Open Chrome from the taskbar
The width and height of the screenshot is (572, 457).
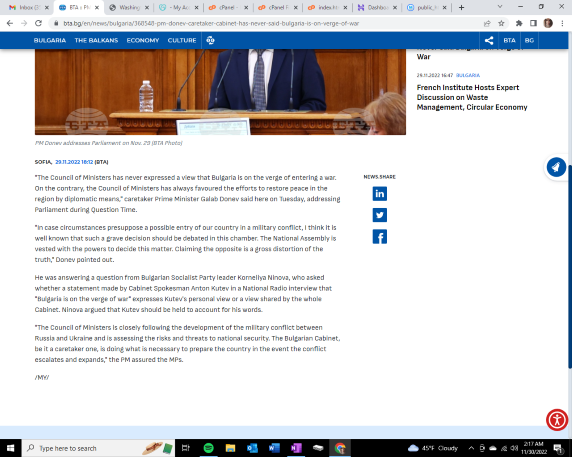340,448
